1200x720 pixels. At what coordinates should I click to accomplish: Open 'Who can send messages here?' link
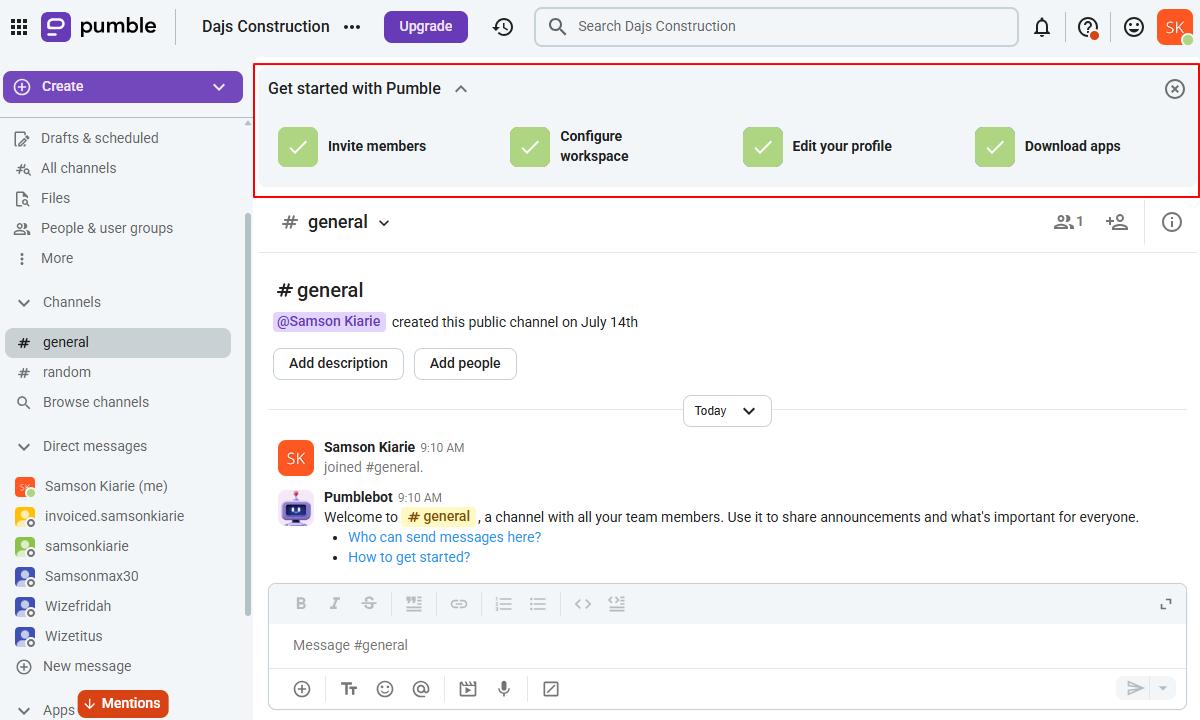pos(444,537)
